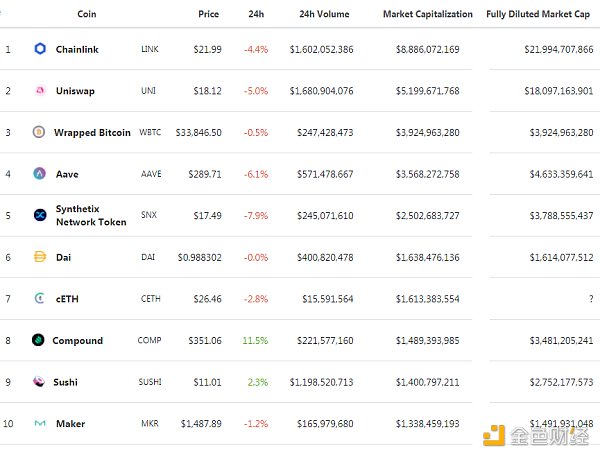
Task: Click Synthetix 24h change -7.9%
Action: pos(256,215)
